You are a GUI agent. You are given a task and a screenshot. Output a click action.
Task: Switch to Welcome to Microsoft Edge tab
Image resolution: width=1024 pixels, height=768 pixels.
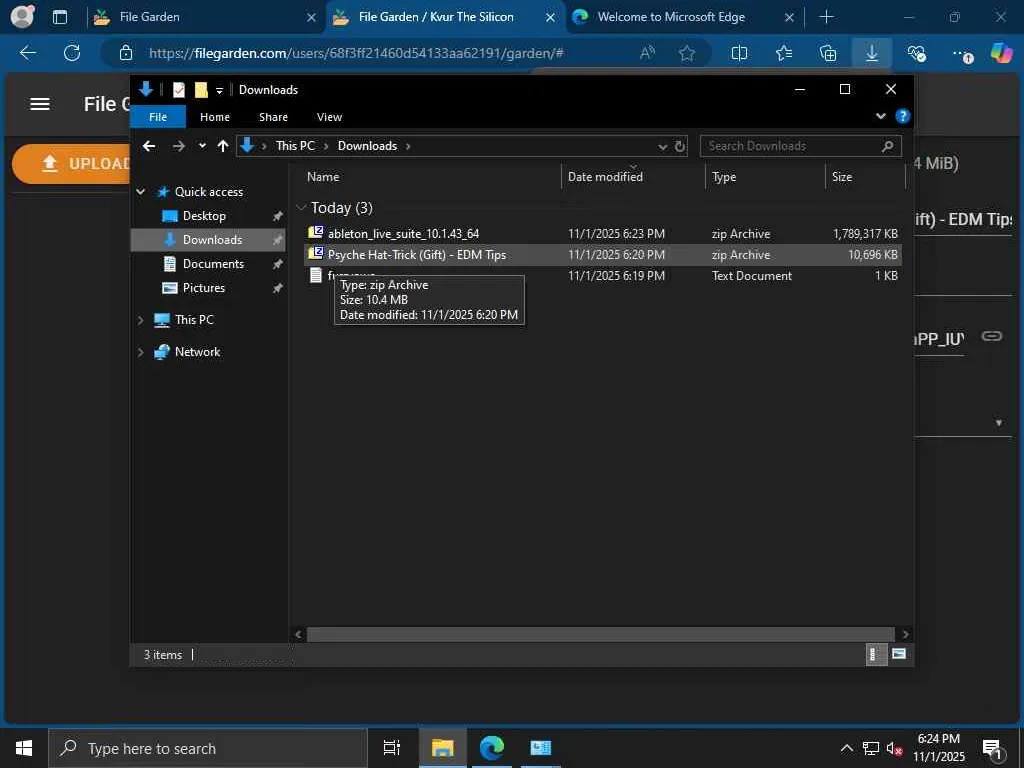683,17
